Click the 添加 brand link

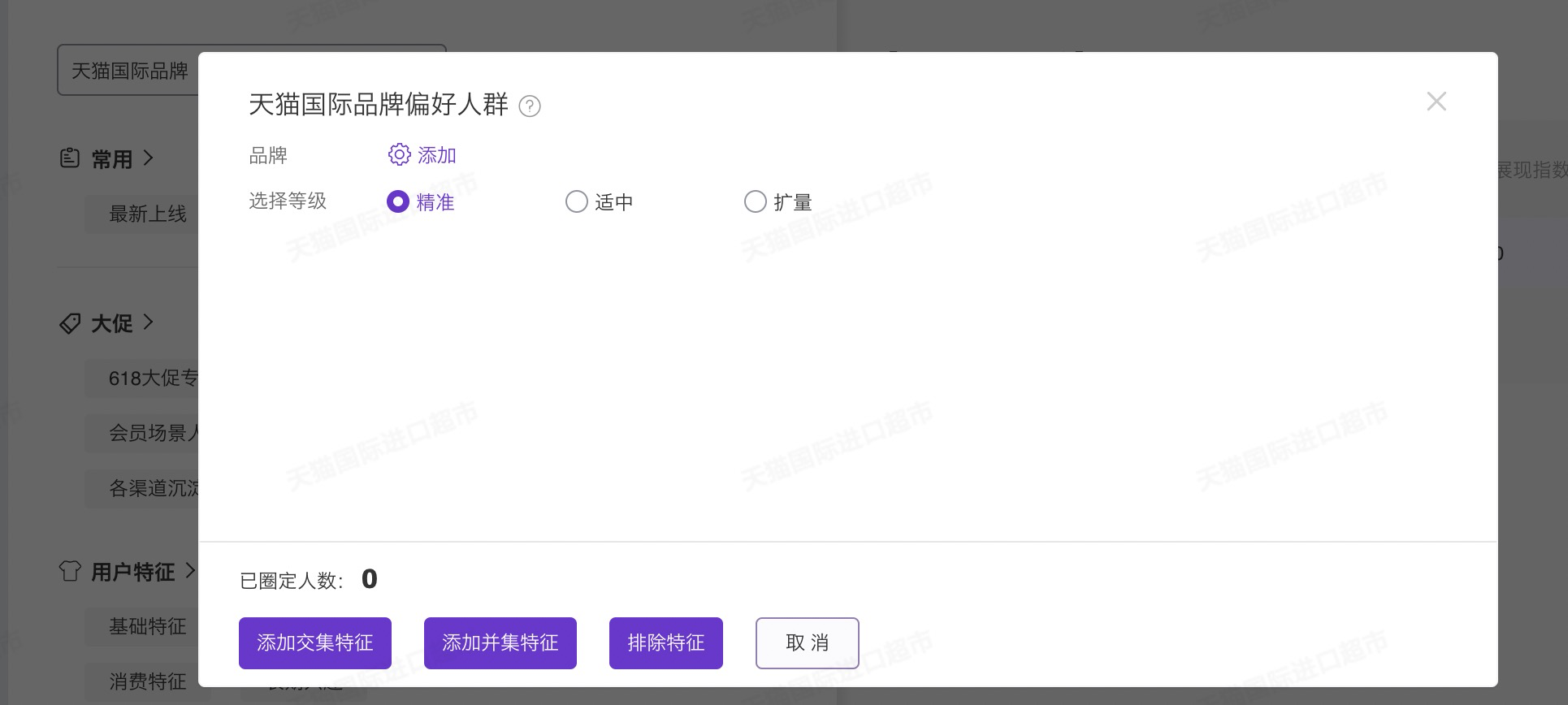click(x=436, y=155)
